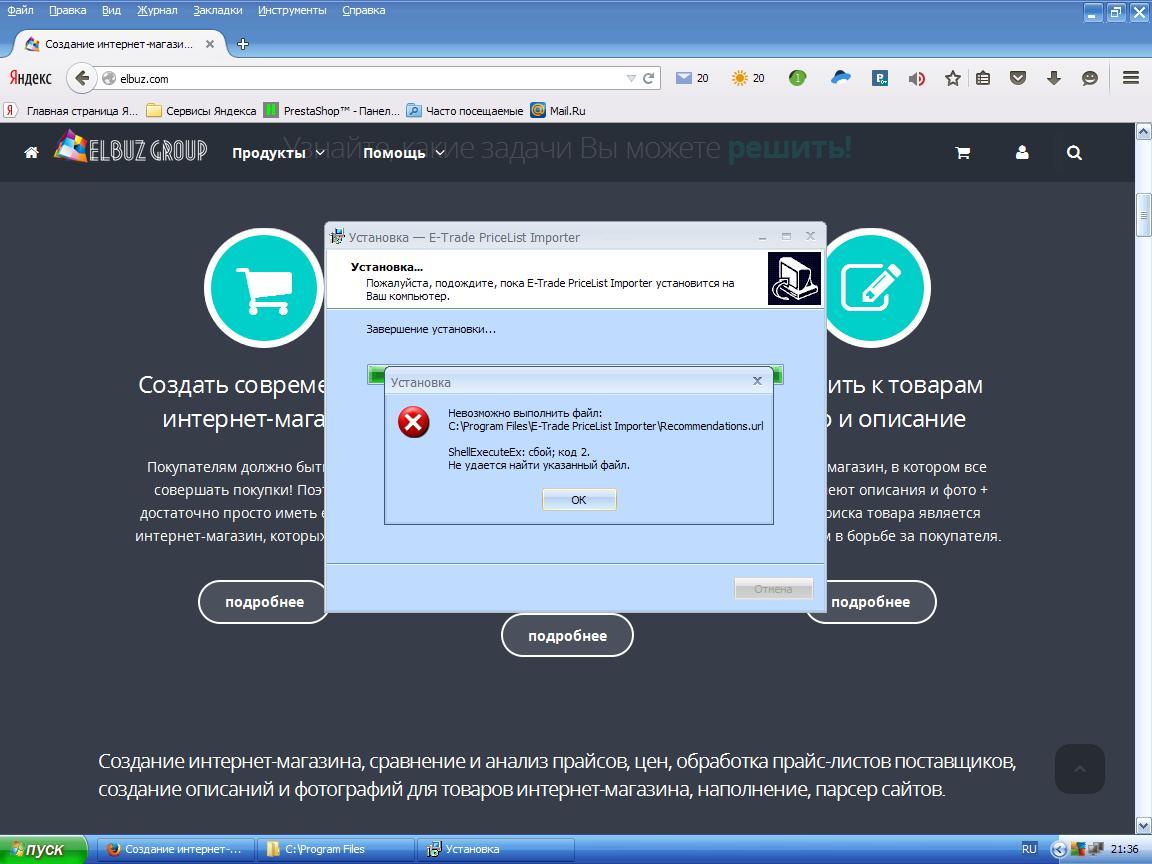Open the Вид menu
Screen dimensions: 1152x864
[111, 10]
